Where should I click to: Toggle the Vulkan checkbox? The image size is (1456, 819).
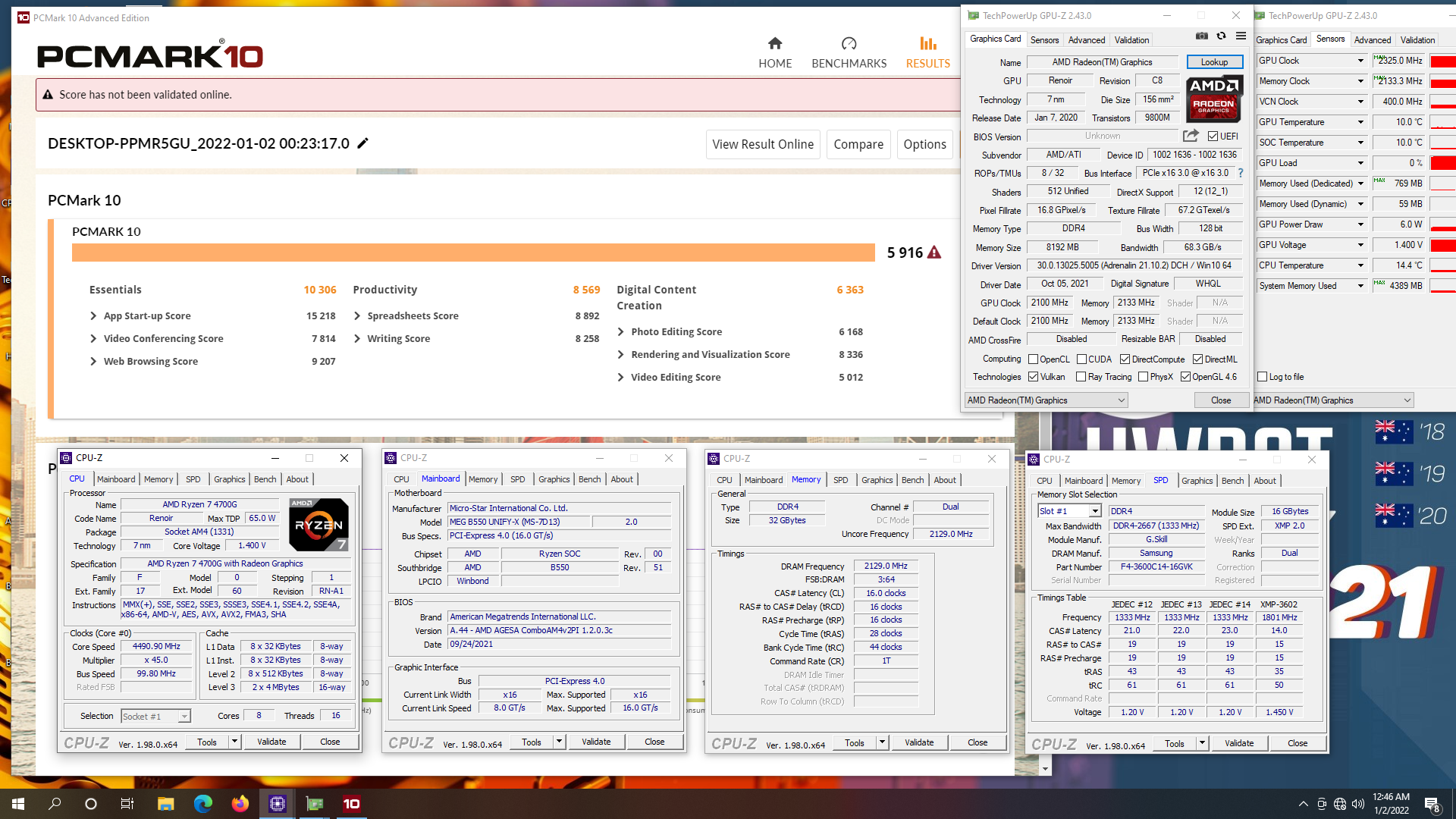[x=1033, y=377]
